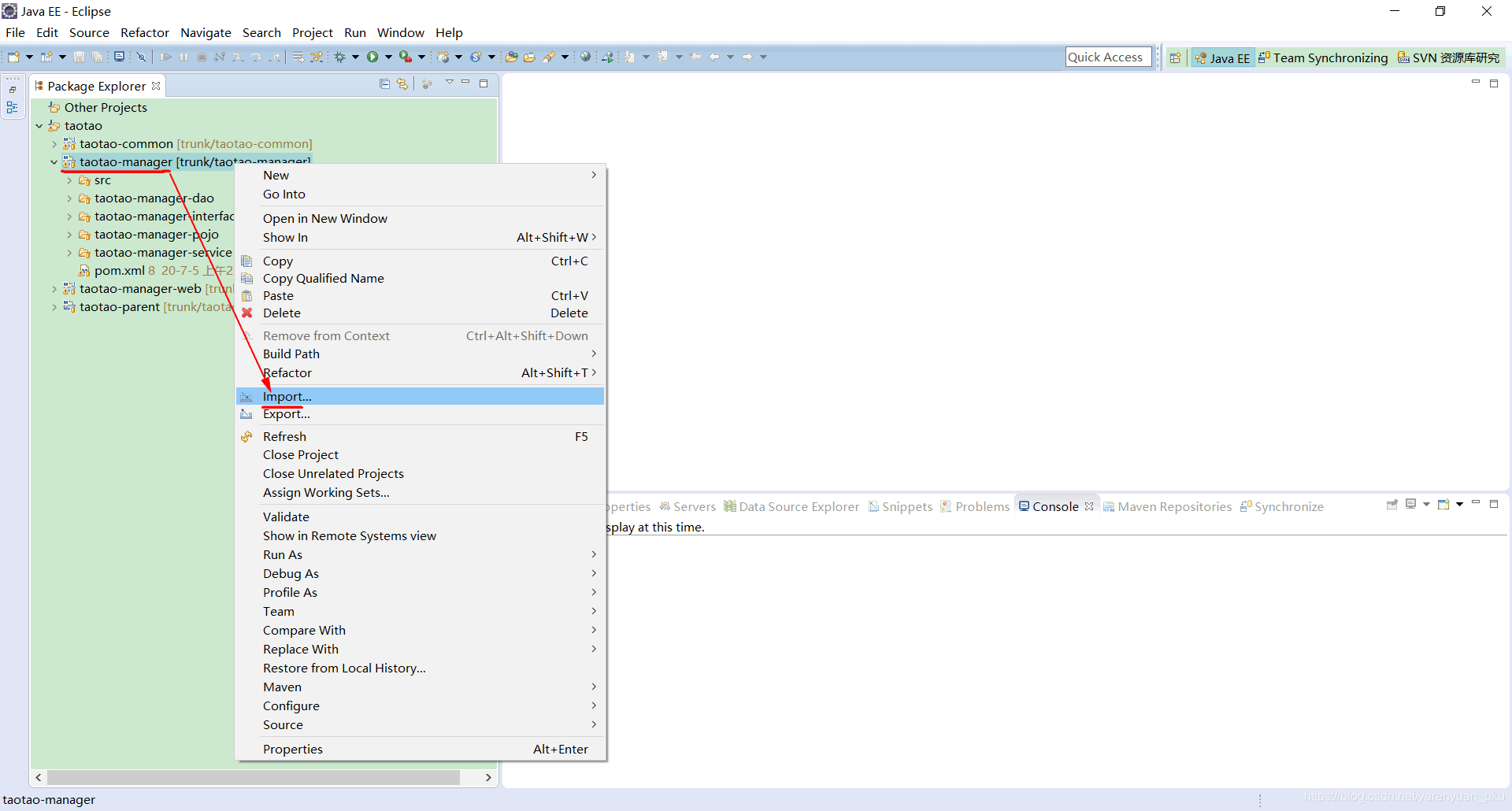This screenshot has height=811, width=1512.
Task: Click the New Java Class icon in toolbar
Action: [476, 57]
